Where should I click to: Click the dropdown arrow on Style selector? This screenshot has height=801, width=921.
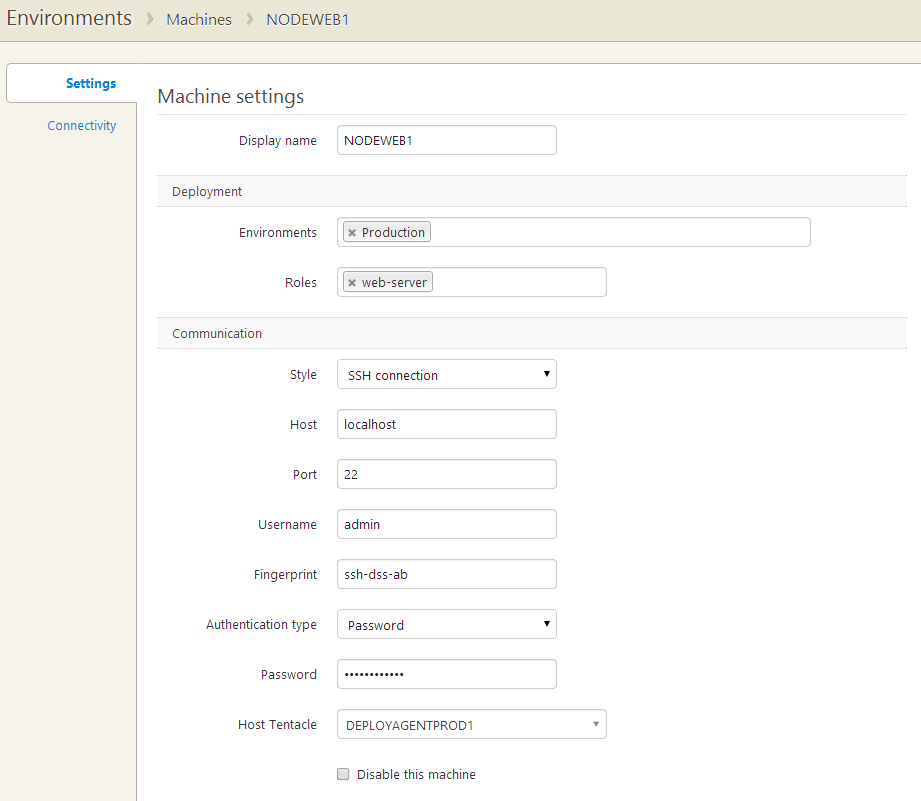(547, 373)
